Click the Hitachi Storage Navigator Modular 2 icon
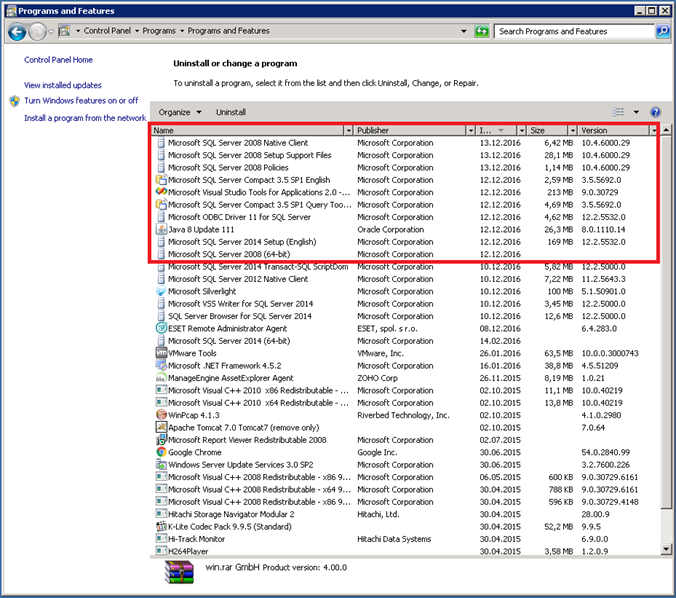Viewport: 676px width, 598px height. 161,514
